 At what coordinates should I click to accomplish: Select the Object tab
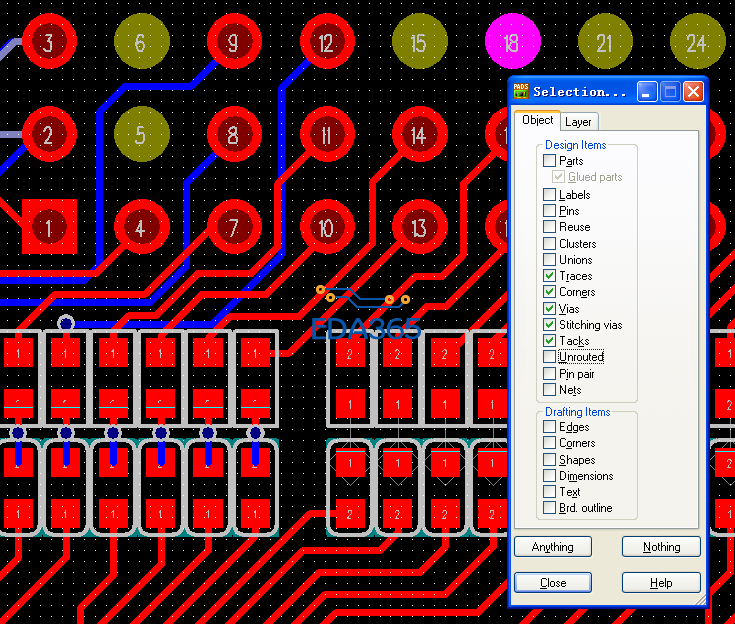click(538, 120)
